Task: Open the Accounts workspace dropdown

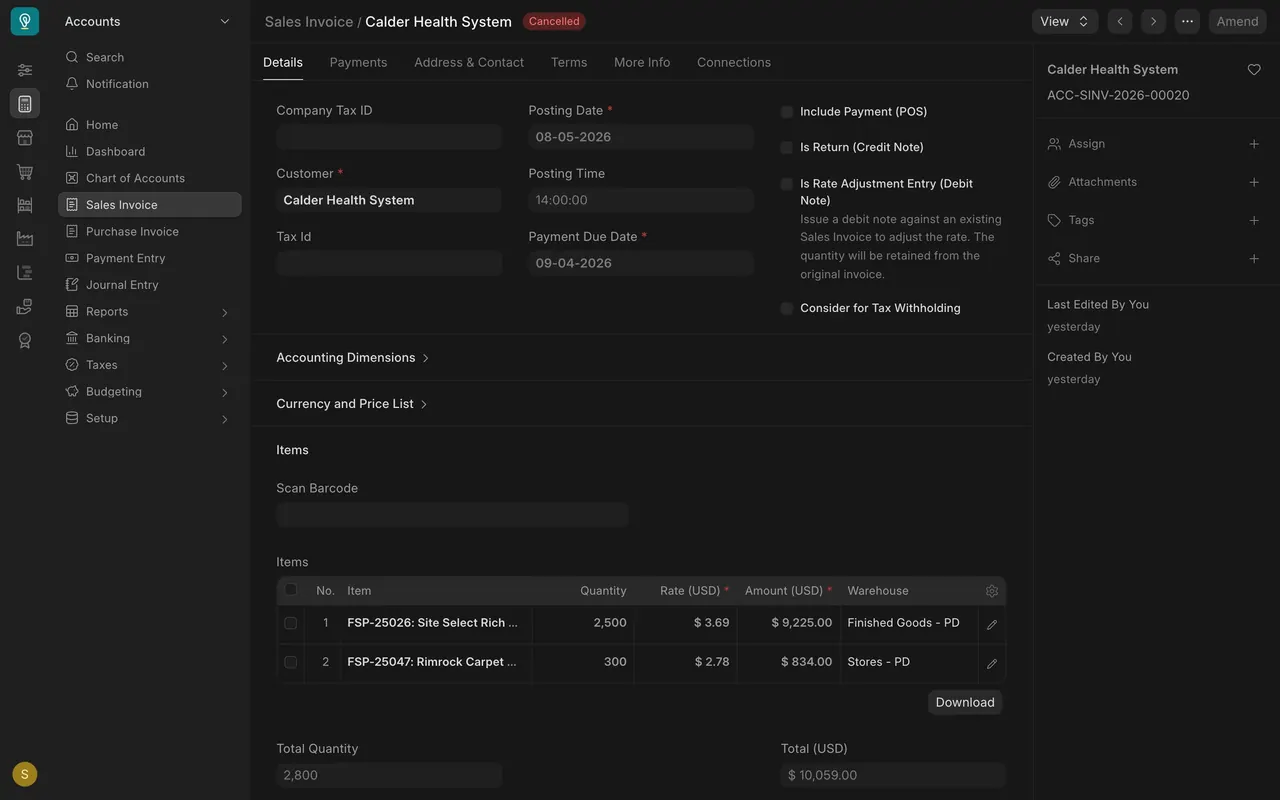Action: 148,21
